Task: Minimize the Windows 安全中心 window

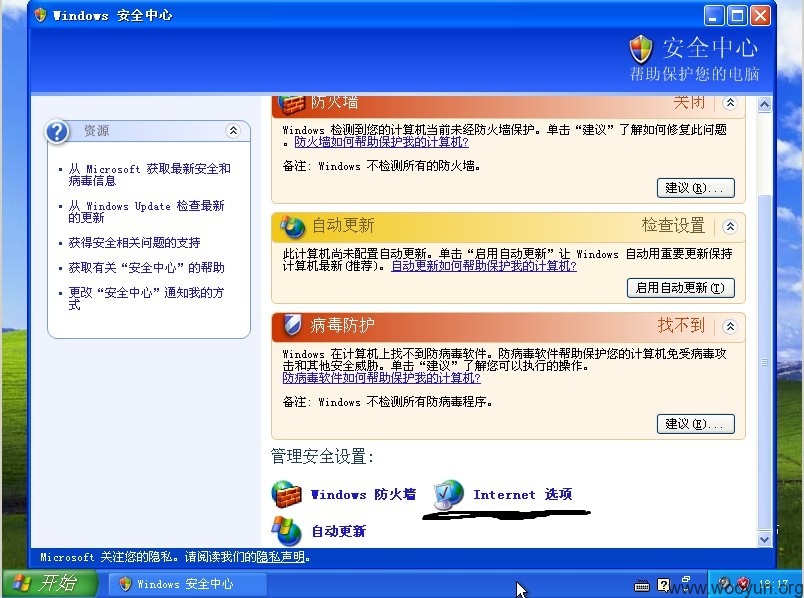Action: click(x=714, y=15)
